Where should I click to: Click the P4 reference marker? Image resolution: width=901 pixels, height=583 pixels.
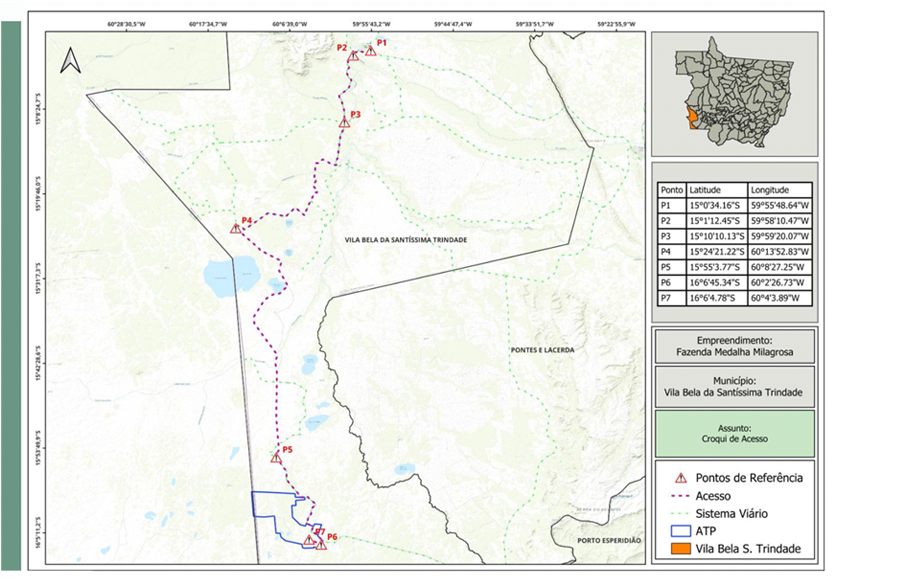coord(236,229)
